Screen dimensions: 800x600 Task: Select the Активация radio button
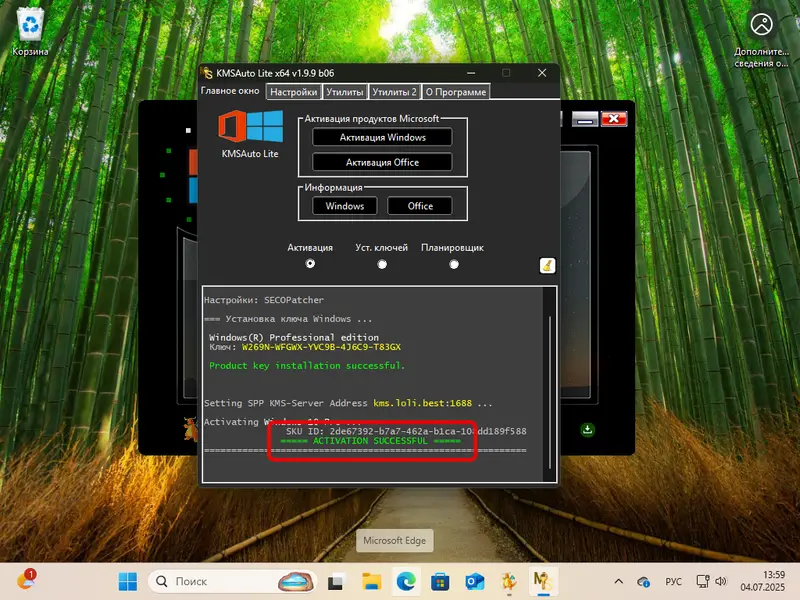coord(310,264)
